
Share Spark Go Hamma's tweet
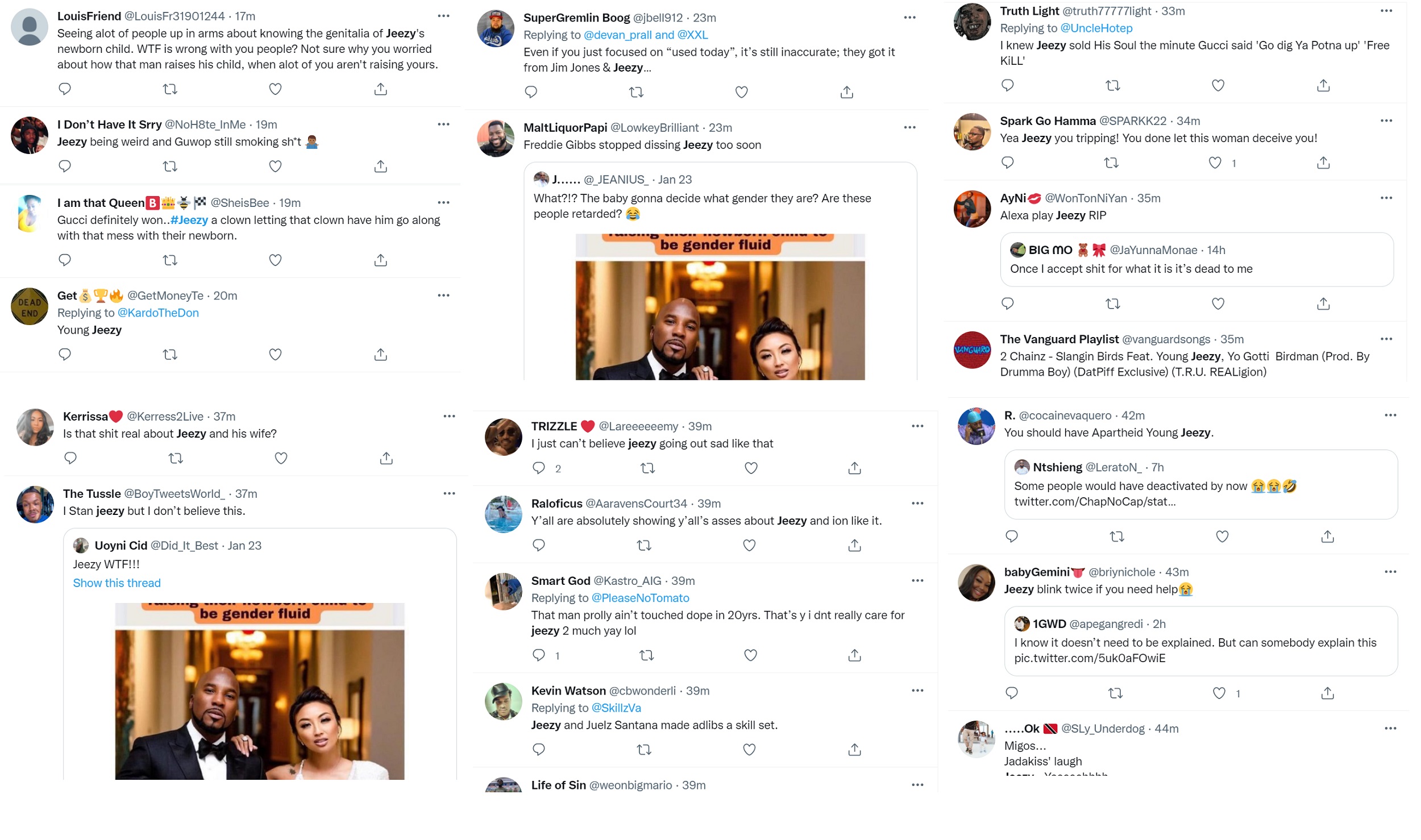1323,163
